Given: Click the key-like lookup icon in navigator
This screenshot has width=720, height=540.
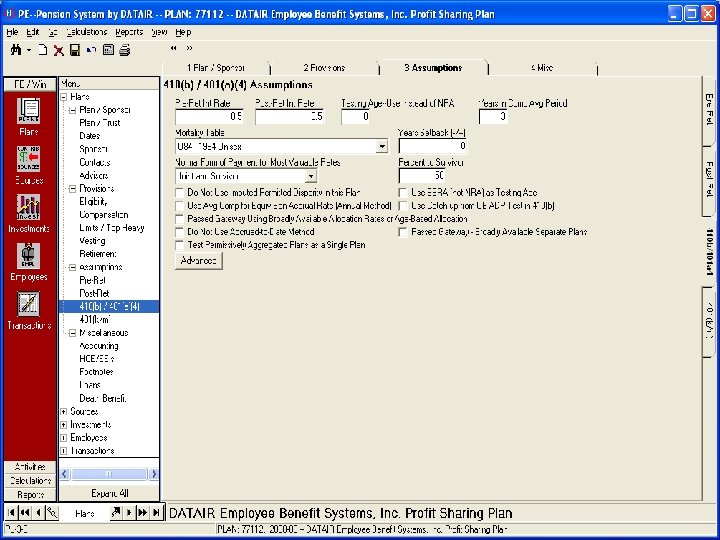Looking at the screenshot, I should point(52,512).
